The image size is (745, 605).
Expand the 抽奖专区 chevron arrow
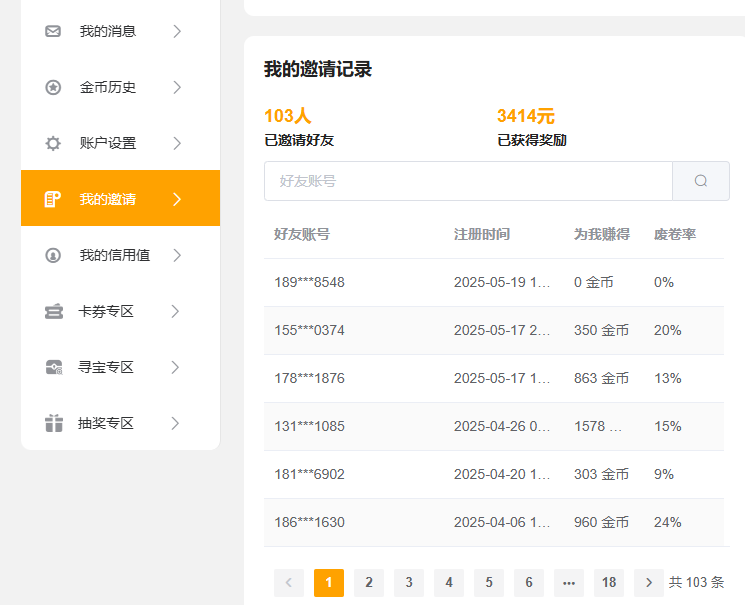pyautogui.click(x=175, y=423)
